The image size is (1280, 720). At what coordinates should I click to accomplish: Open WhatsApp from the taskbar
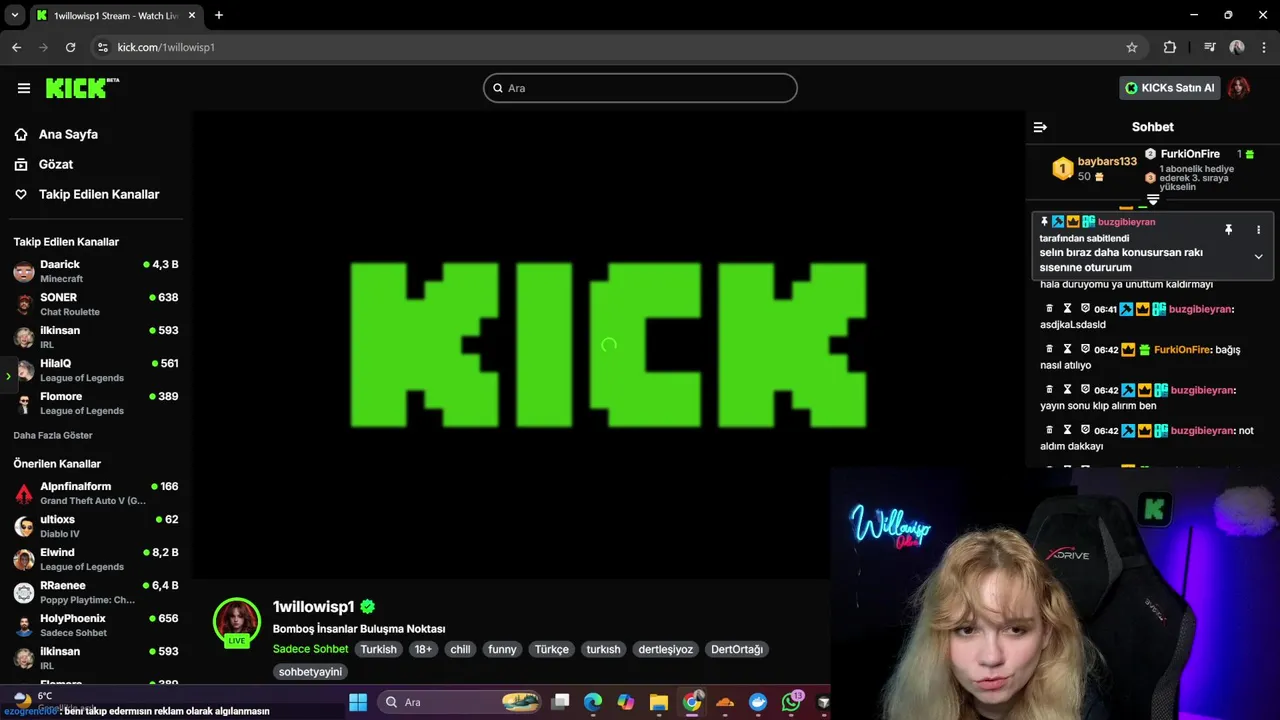point(791,702)
